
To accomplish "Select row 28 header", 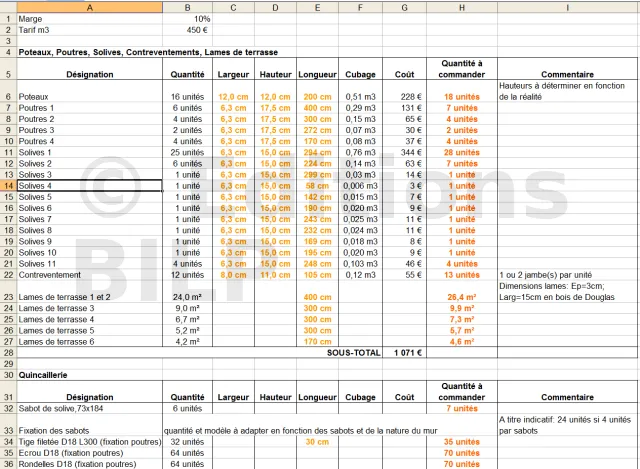I will tap(8, 352).
